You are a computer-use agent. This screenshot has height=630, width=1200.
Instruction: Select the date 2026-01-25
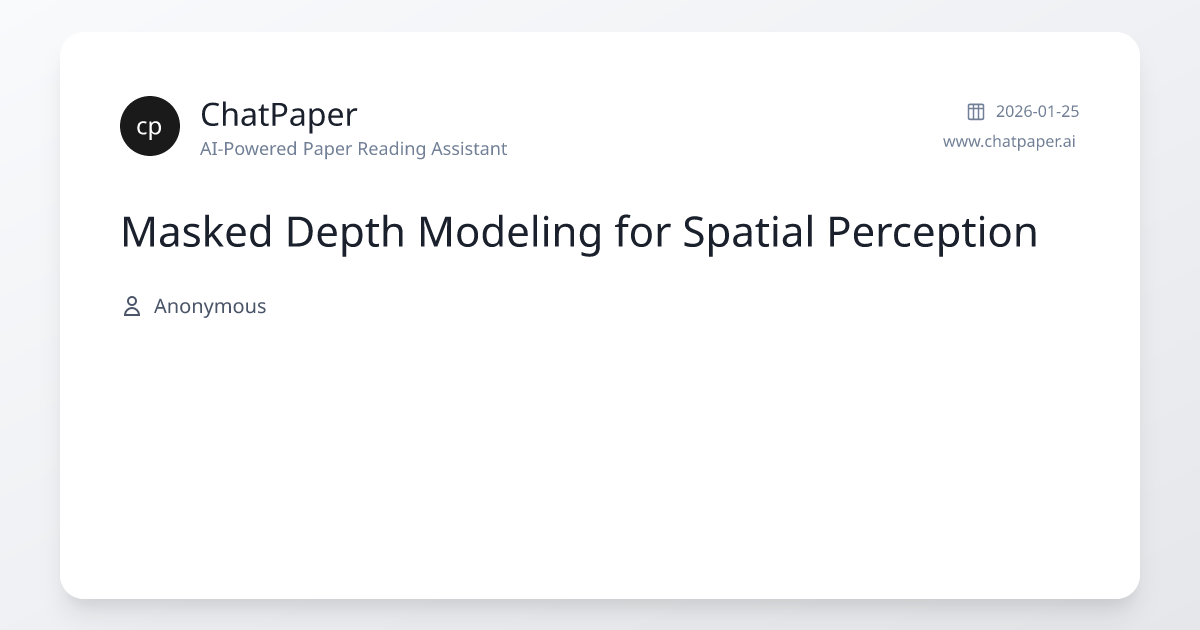pyautogui.click(x=1037, y=111)
